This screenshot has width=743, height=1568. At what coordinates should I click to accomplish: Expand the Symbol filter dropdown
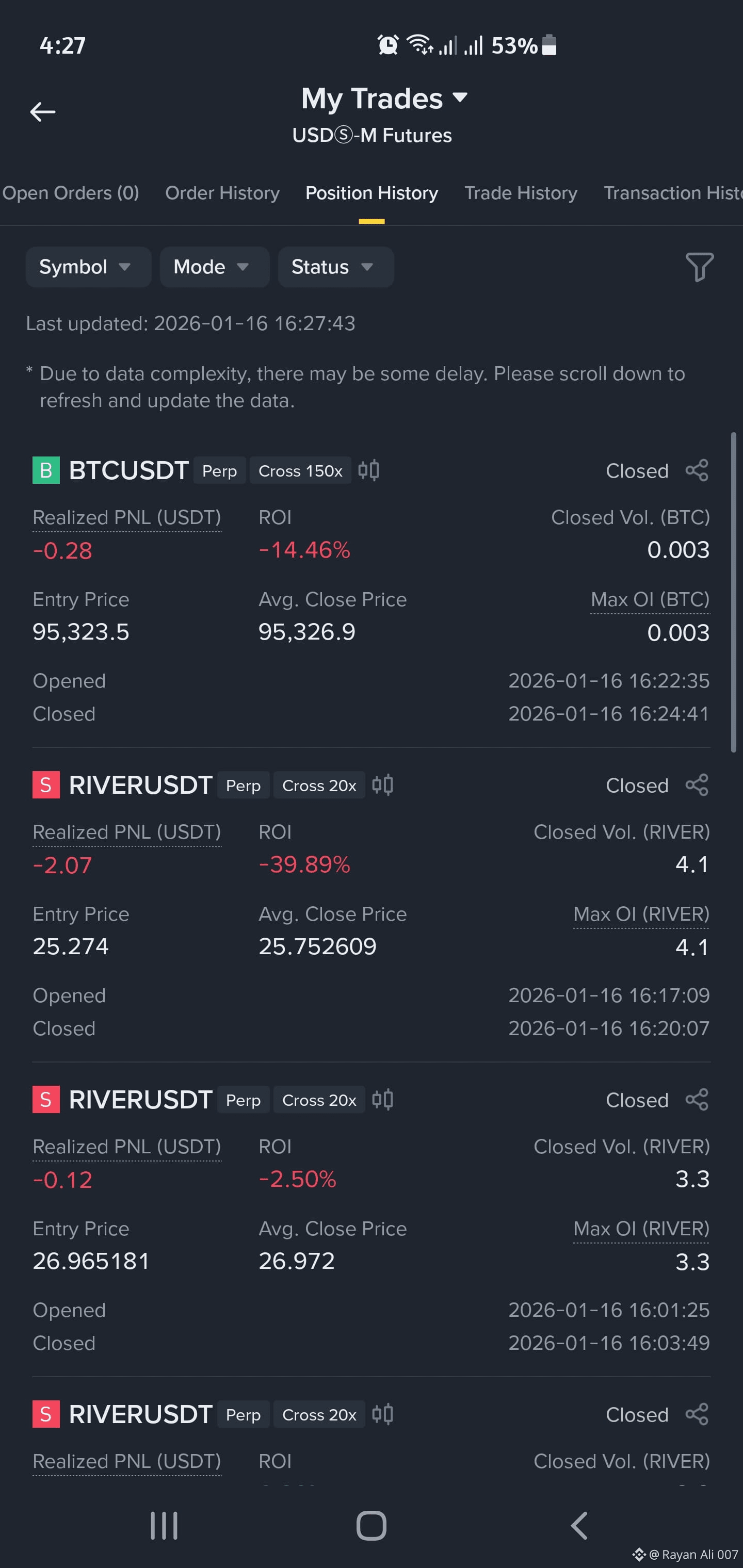click(x=88, y=267)
